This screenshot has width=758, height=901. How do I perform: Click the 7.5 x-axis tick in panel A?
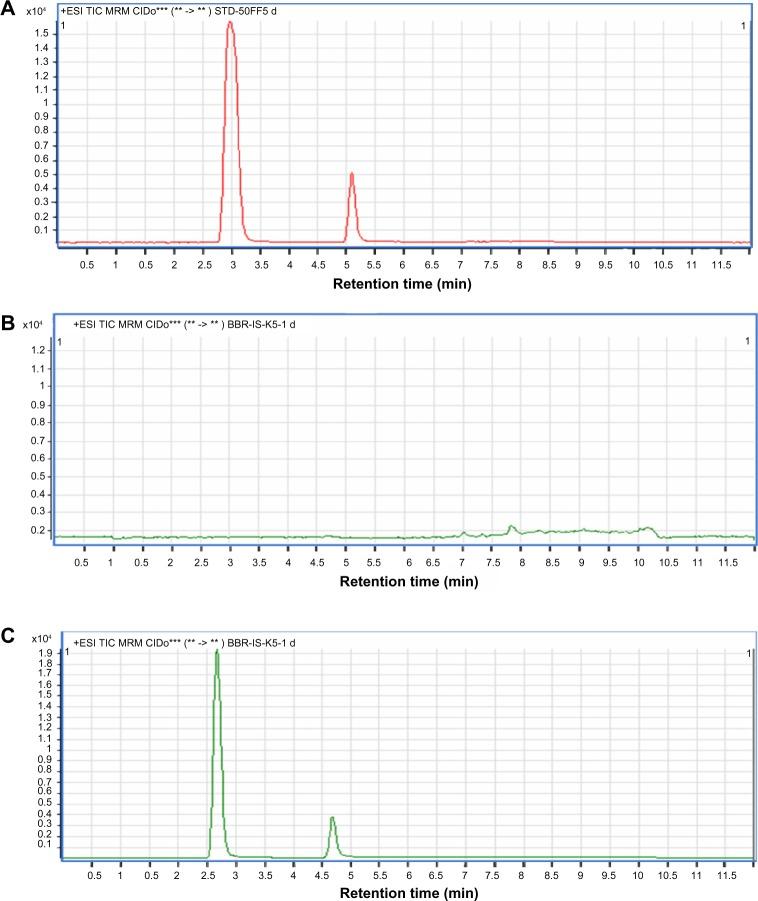[491, 265]
